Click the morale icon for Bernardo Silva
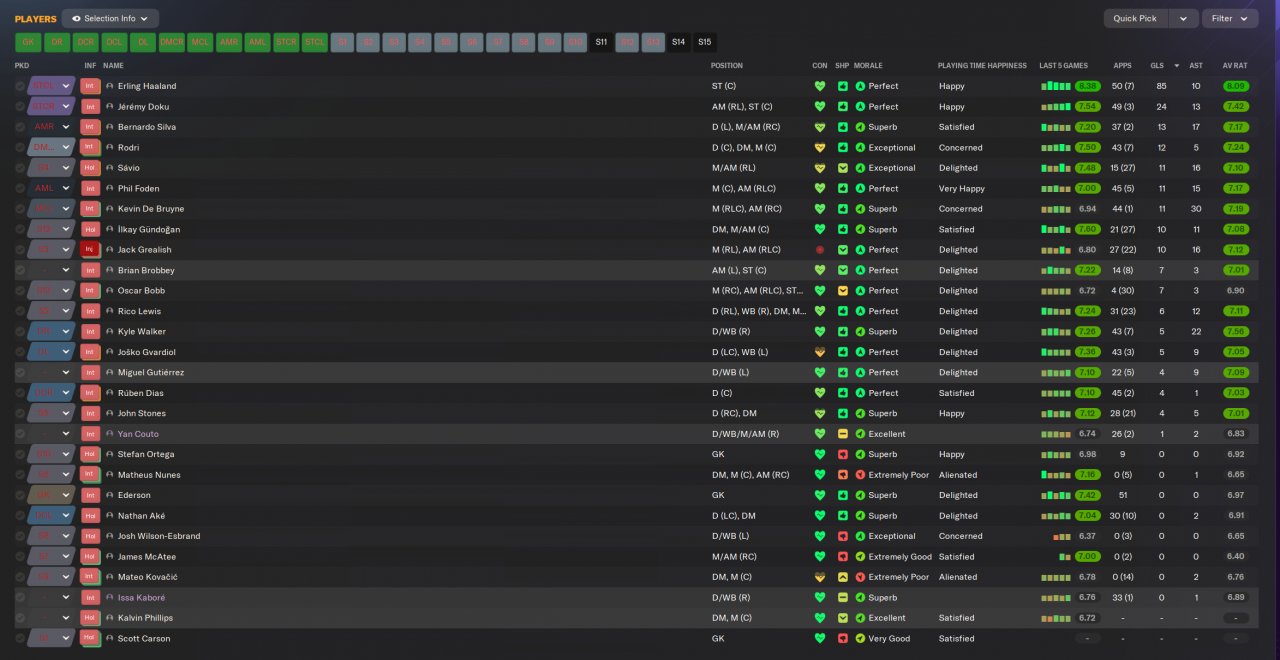This screenshot has width=1280, height=660. tap(860, 127)
